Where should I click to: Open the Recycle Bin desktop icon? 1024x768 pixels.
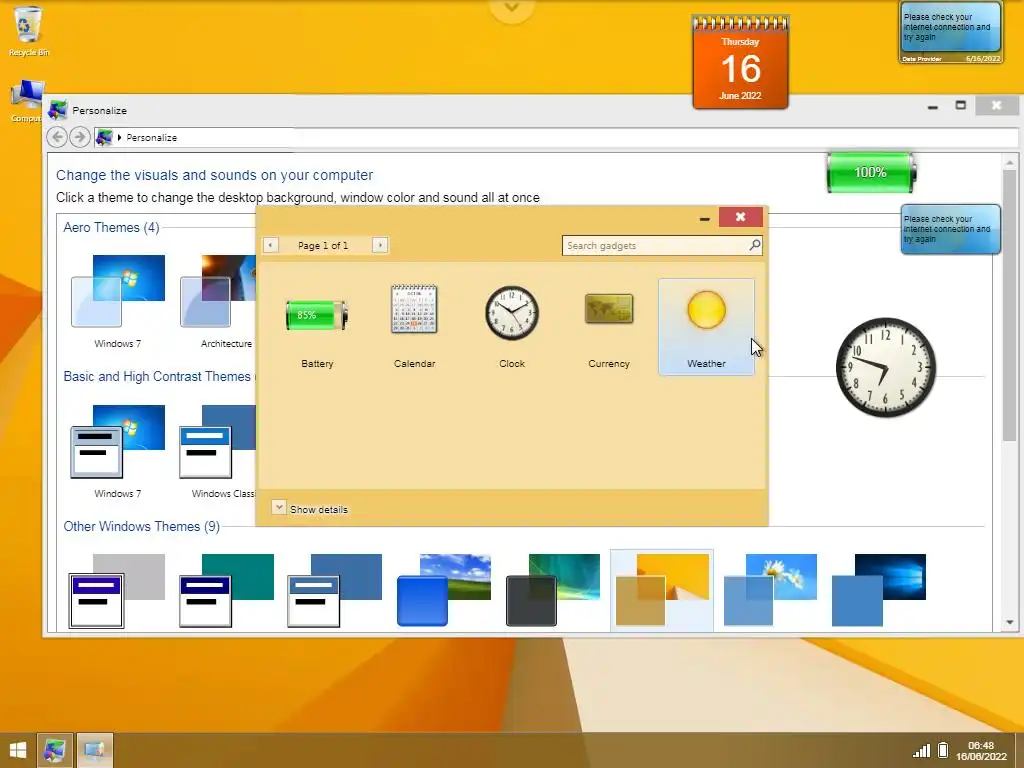(x=27, y=31)
